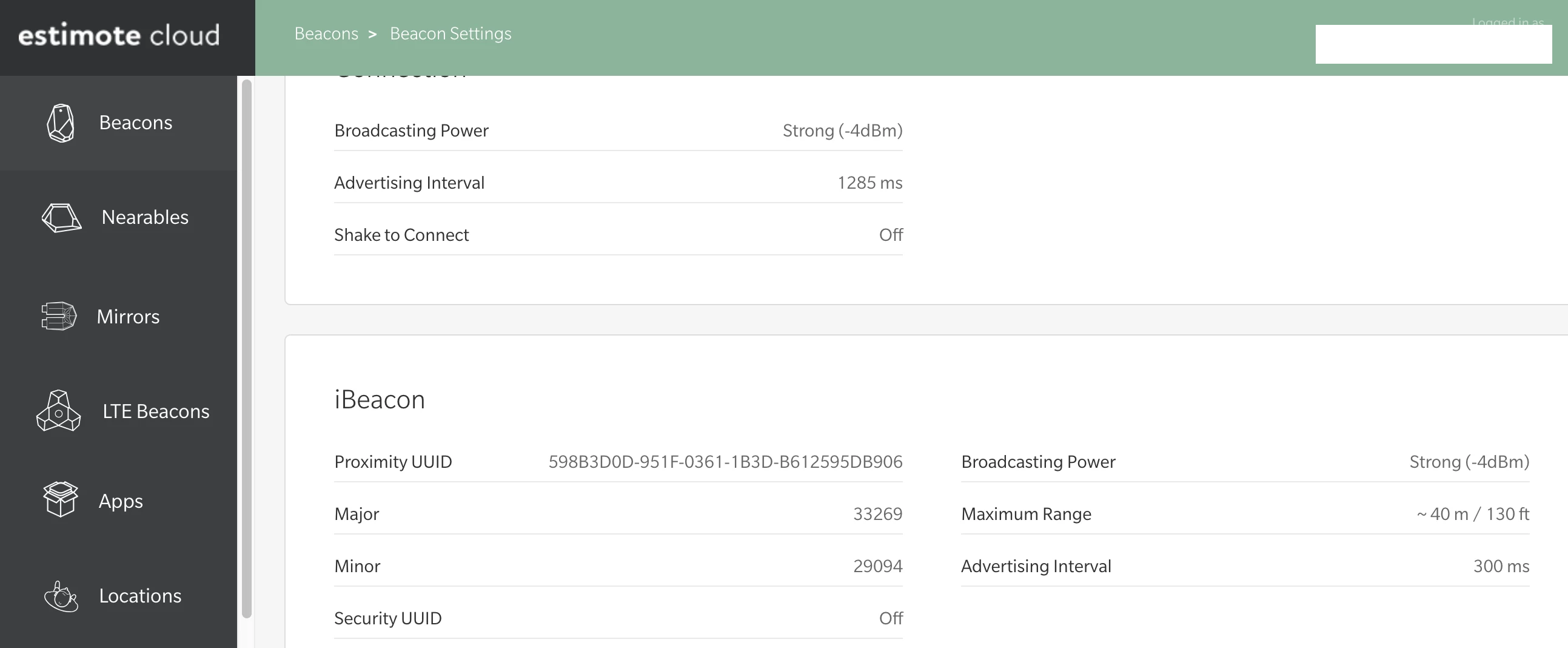1568x648 pixels.
Task: Navigate to the Beacons breadcrumb link
Action: click(x=326, y=33)
